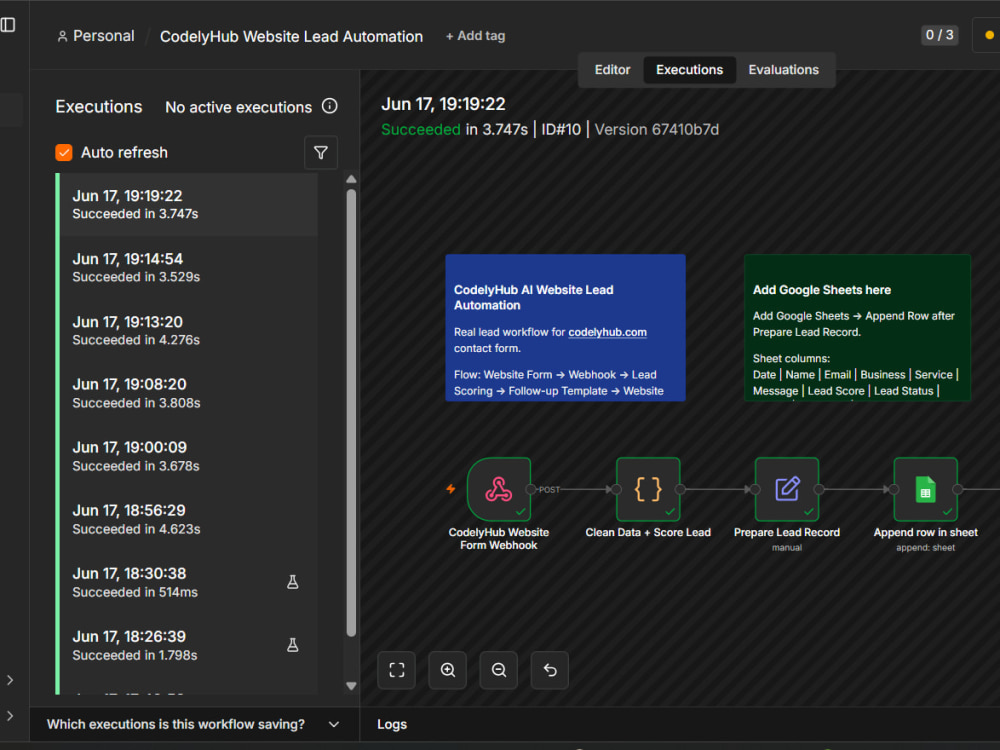1000x750 pixels.
Task: Click the flask icon on 18:30:38 execution
Action: point(293,582)
